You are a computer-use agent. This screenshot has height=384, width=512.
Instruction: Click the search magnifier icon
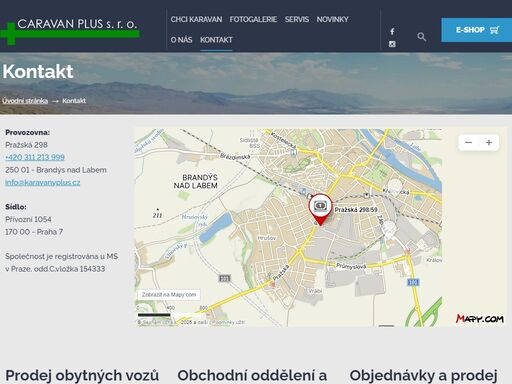click(x=422, y=37)
